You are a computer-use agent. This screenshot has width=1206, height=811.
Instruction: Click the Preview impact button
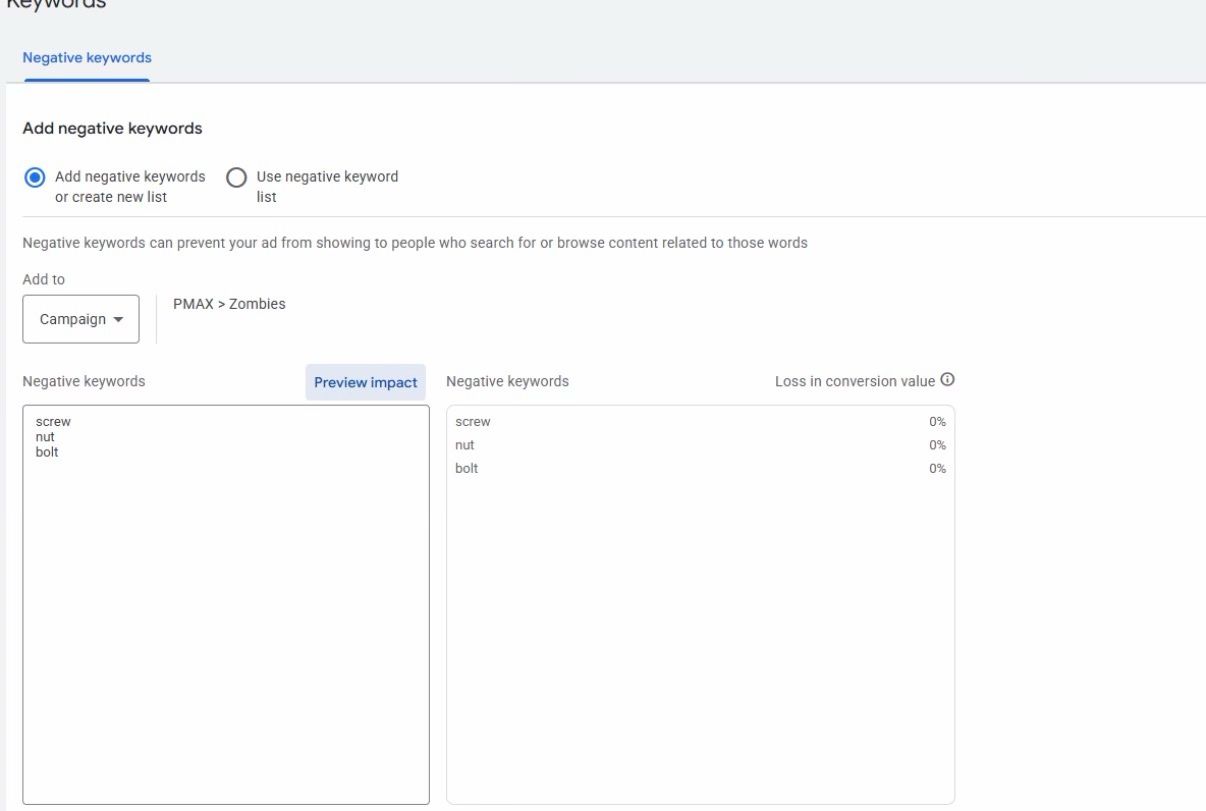click(x=366, y=382)
